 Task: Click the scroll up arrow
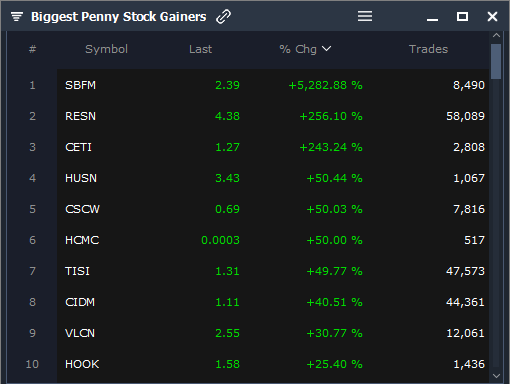pos(496,35)
